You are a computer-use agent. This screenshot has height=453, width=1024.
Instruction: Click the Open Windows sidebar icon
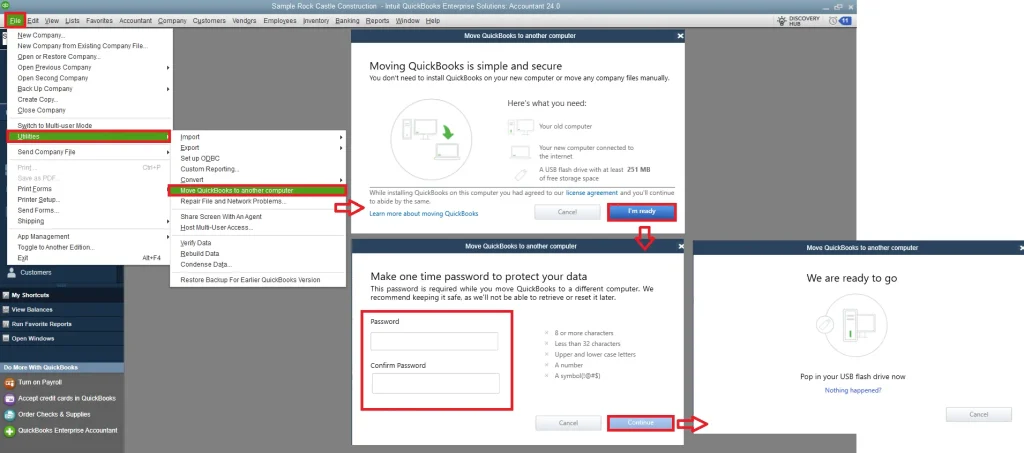point(6,338)
